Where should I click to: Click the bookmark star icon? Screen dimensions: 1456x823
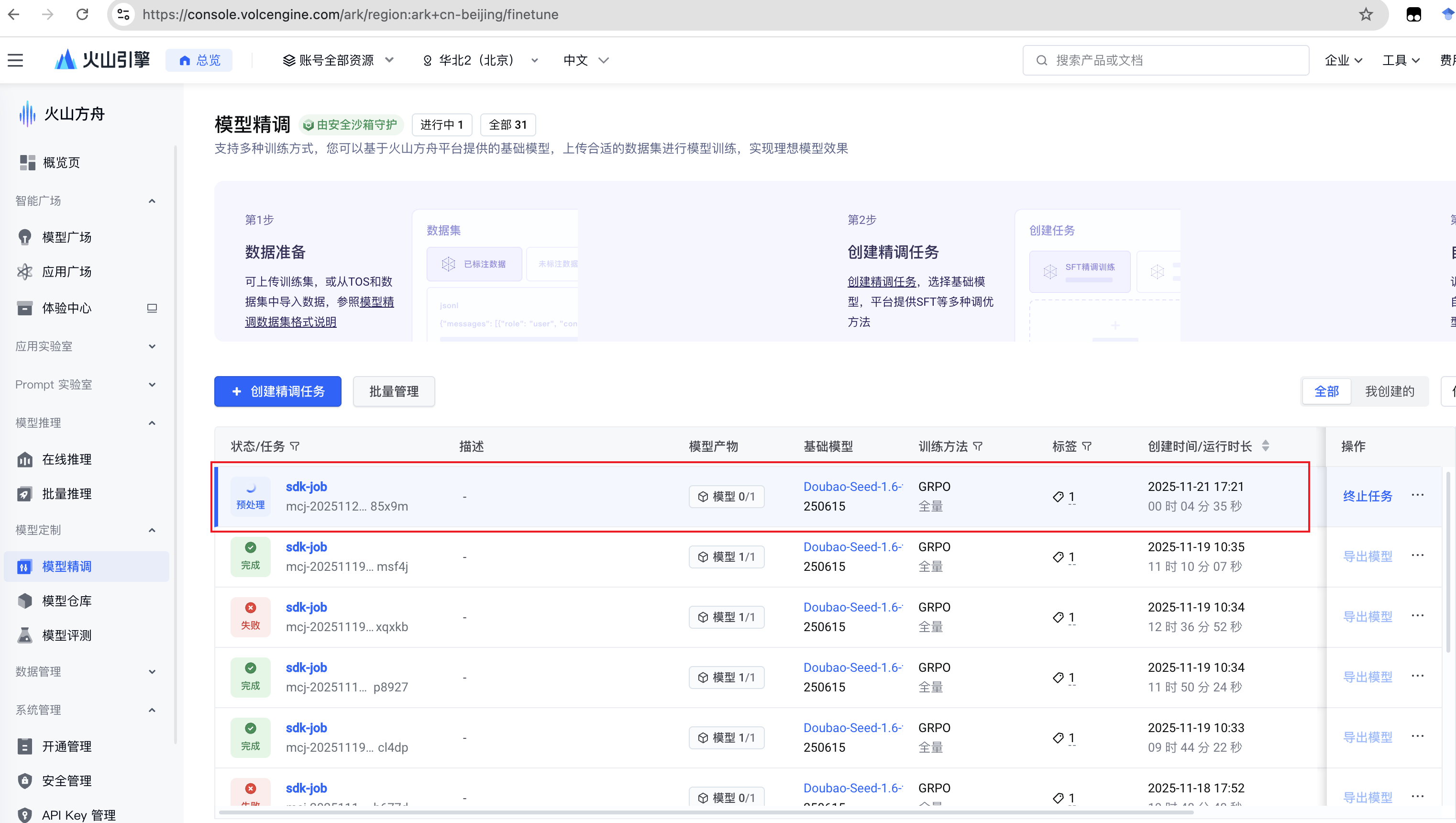(x=1366, y=14)
